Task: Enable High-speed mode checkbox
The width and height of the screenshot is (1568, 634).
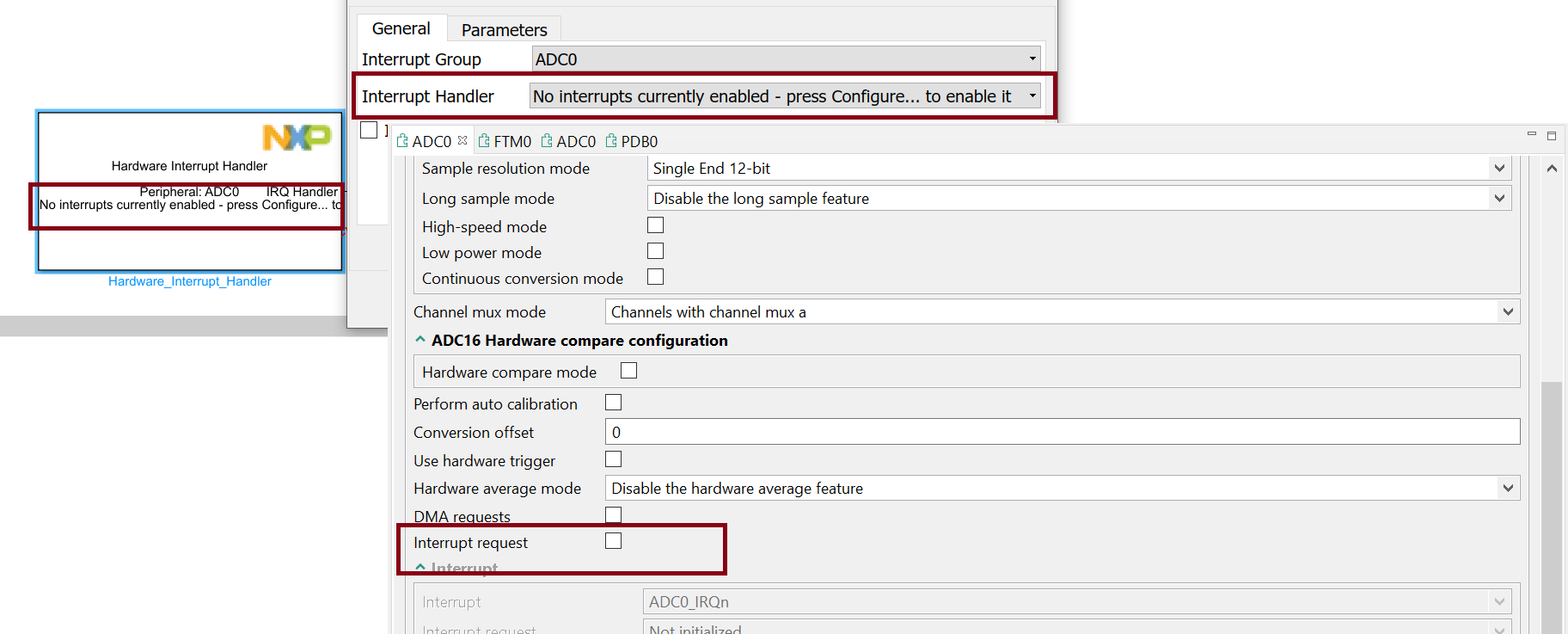Action: pyautogui.click(x=655, y=225)
